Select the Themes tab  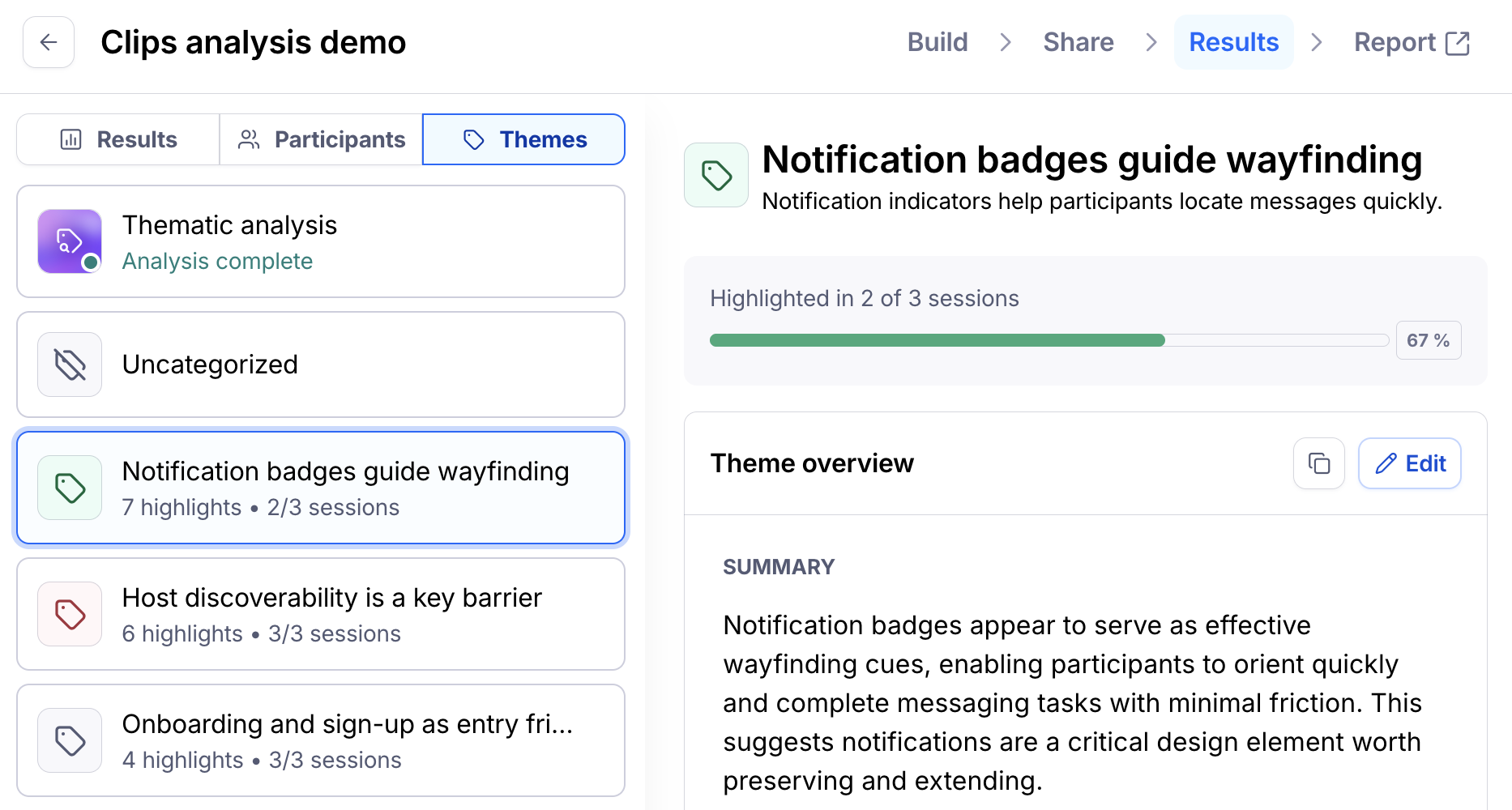point(523,139)
